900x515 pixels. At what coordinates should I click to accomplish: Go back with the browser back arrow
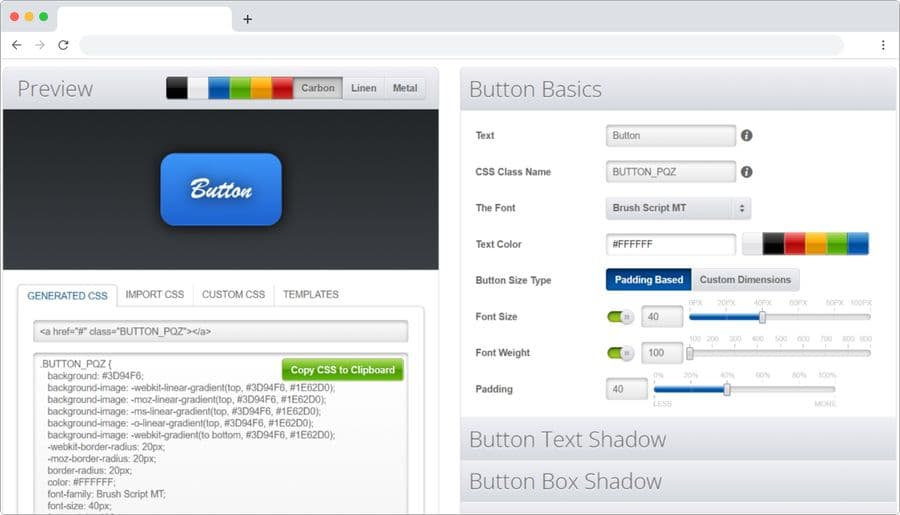pyautogui.click(x=17, y=45)
